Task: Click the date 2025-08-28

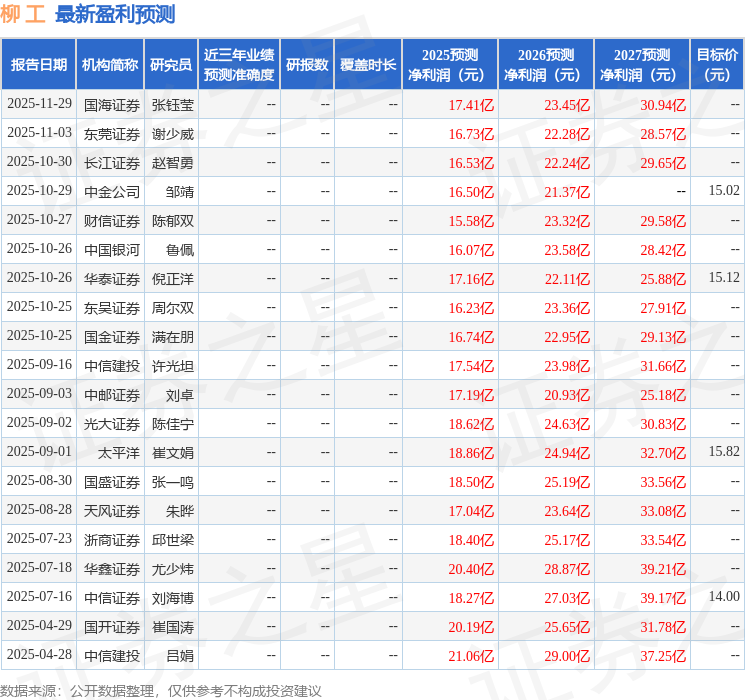Action: (x=39, y=509)
